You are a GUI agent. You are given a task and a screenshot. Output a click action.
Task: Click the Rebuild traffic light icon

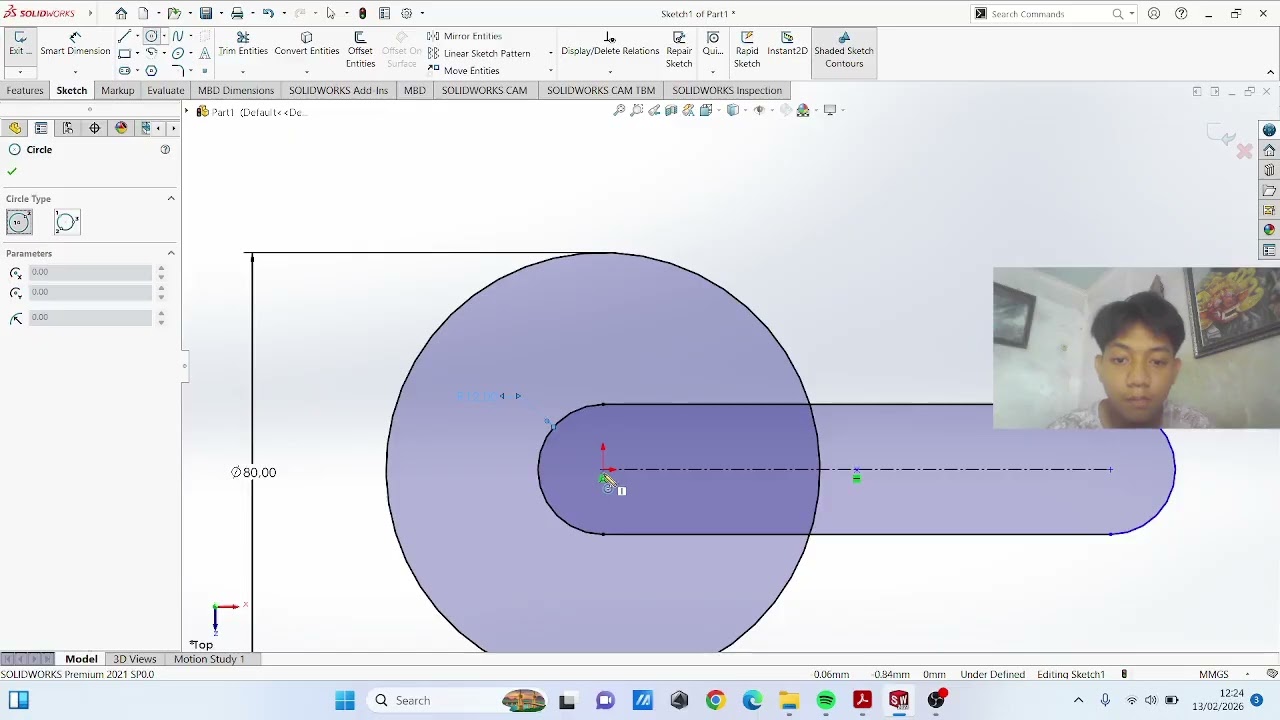coord(362,14)
